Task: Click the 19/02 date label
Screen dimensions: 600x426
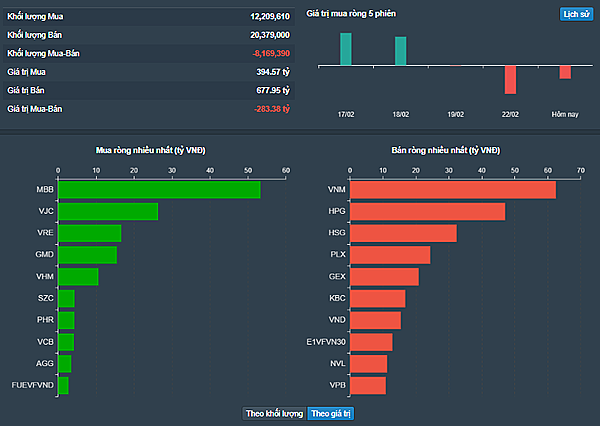Action: (x=455, y=114)
